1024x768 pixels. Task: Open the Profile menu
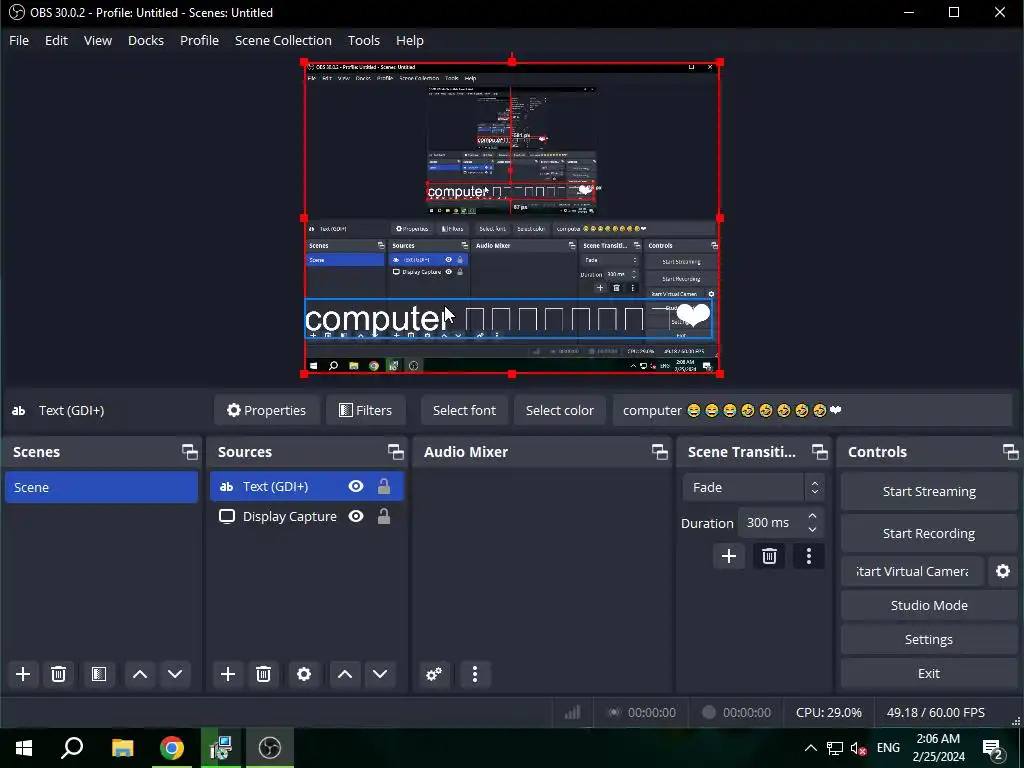[199, 40]
